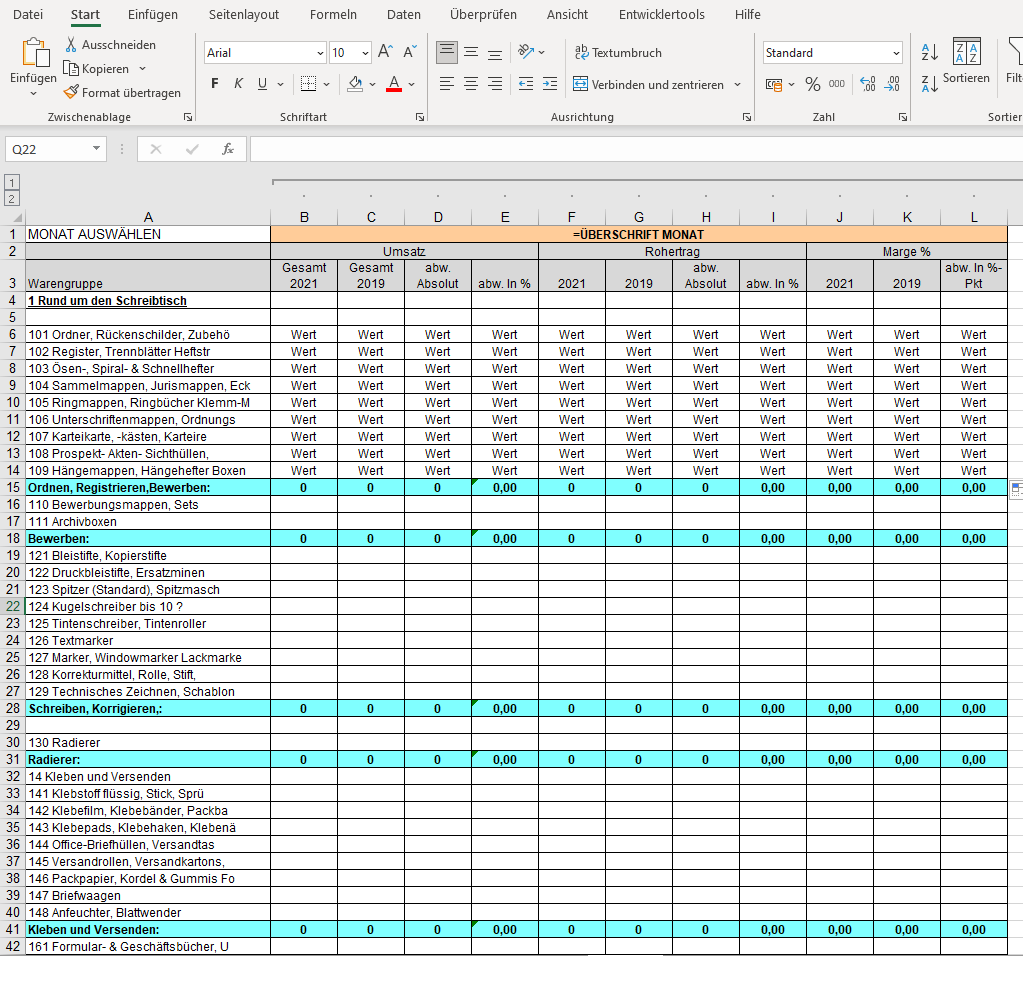Viewport: 1023px width, 991px height.
Task: Increase font size with larger A icon
Action: pos(386,52)
